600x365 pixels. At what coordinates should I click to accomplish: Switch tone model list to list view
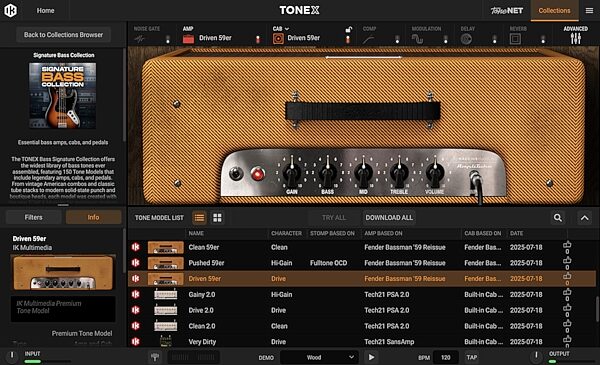(x=199, y=218)
